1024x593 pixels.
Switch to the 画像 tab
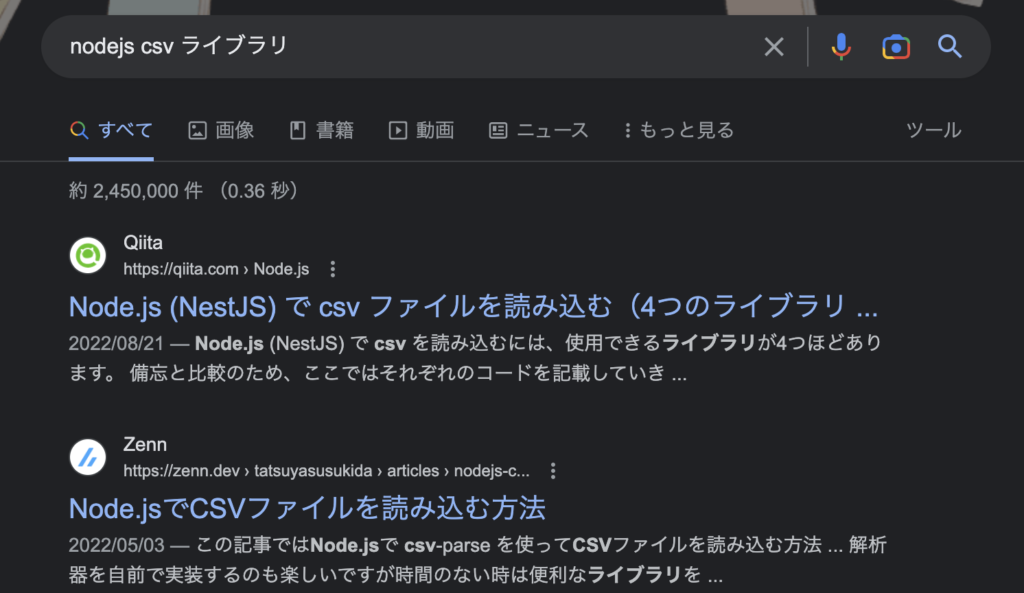point(221,131)
